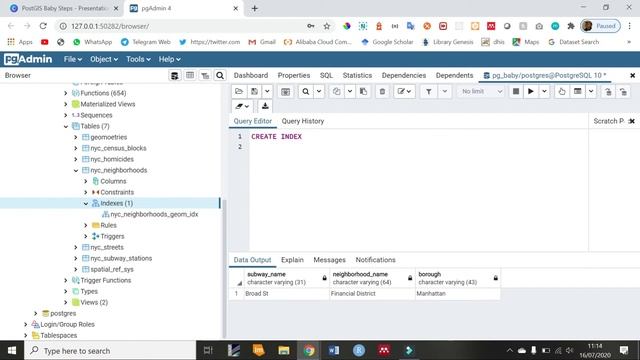Open the Filter options dropdown arrow

click(444, 91)
